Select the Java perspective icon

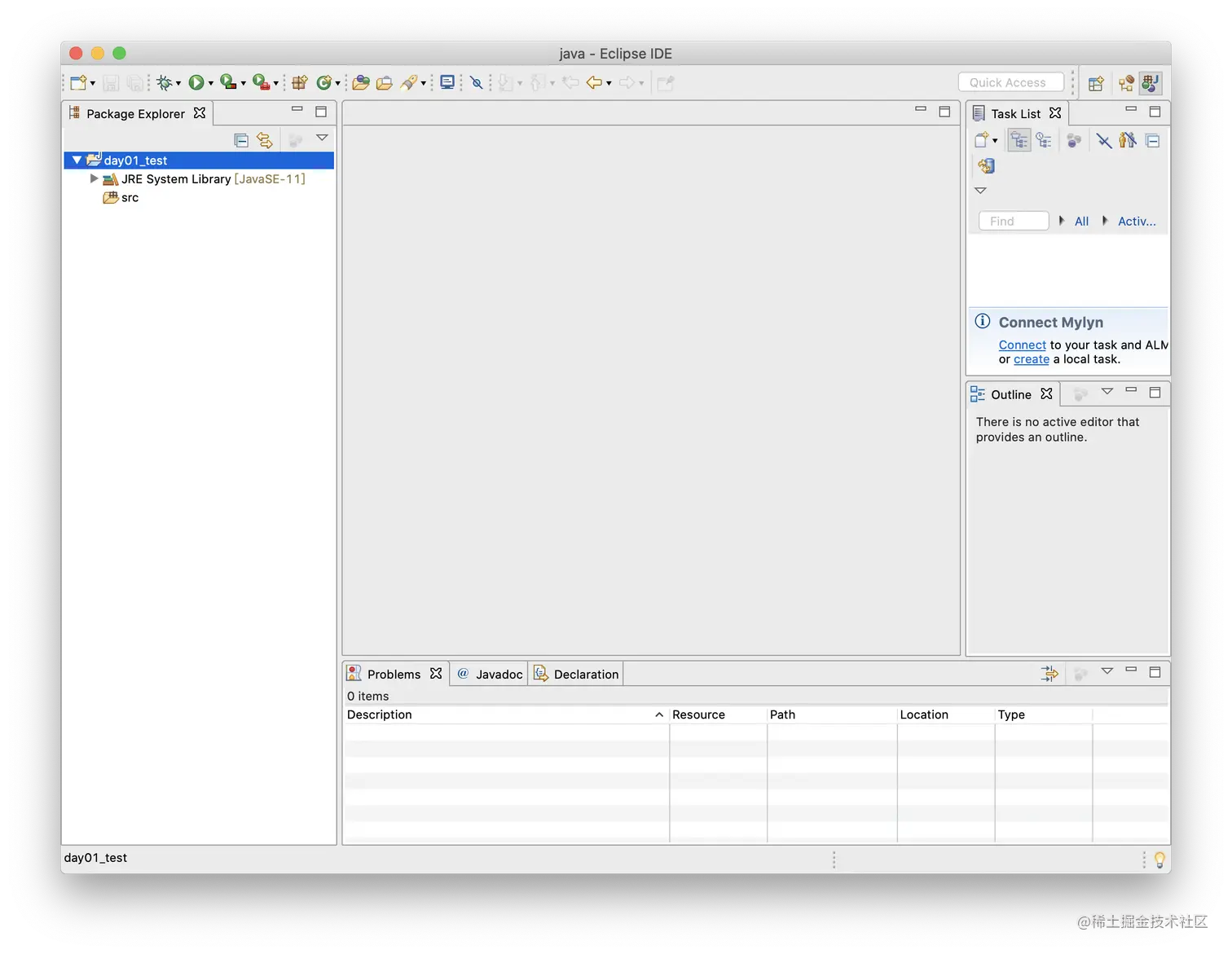tap(1150, 83)
